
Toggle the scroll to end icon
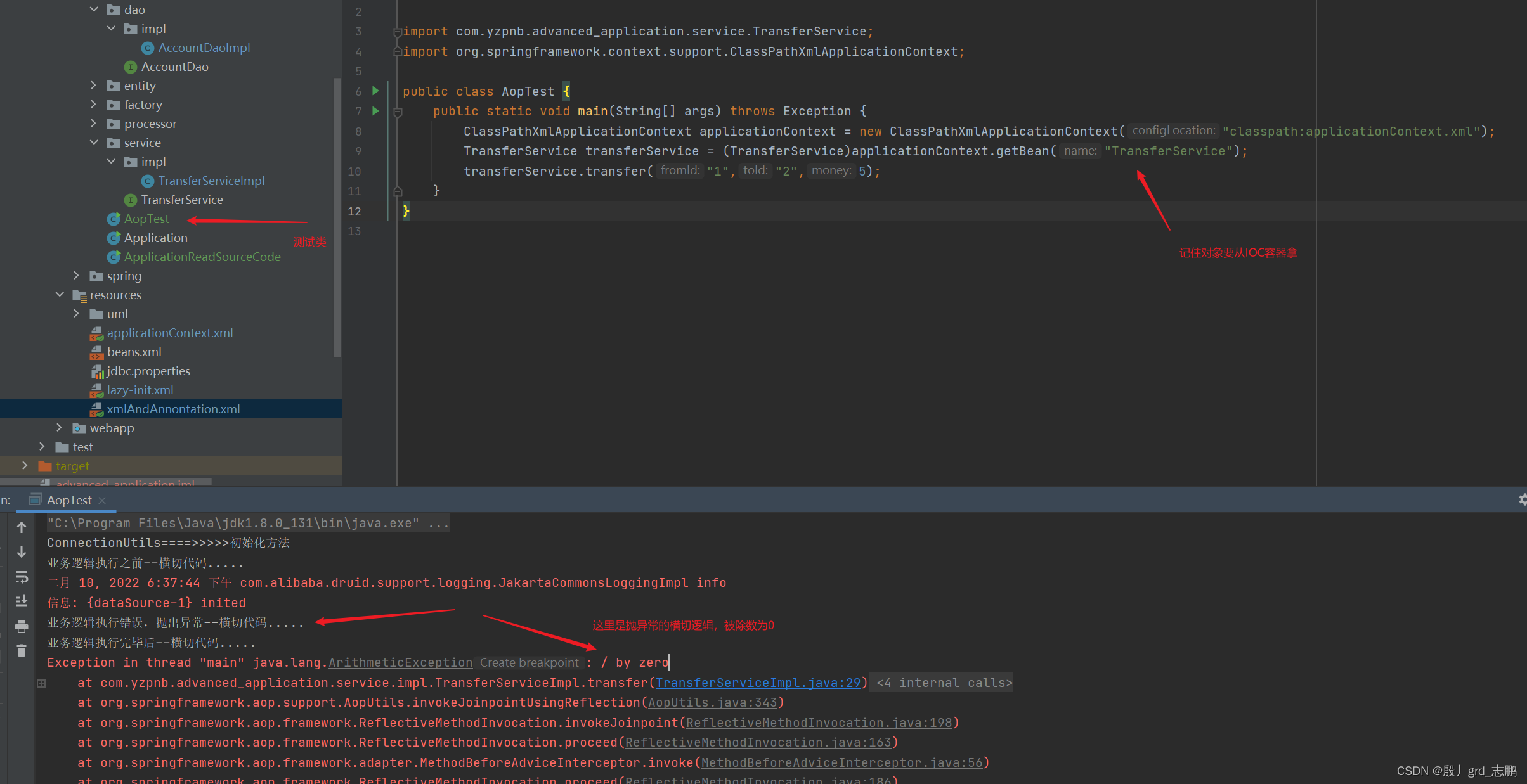22,601
